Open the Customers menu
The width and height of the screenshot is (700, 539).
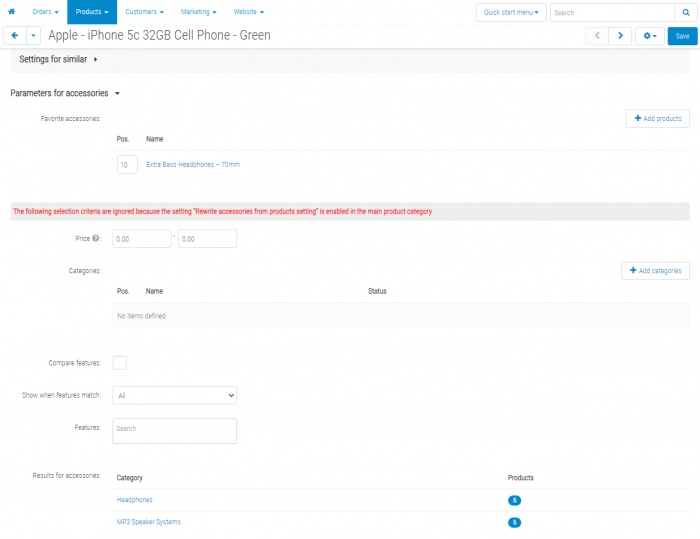click(144, 12)
